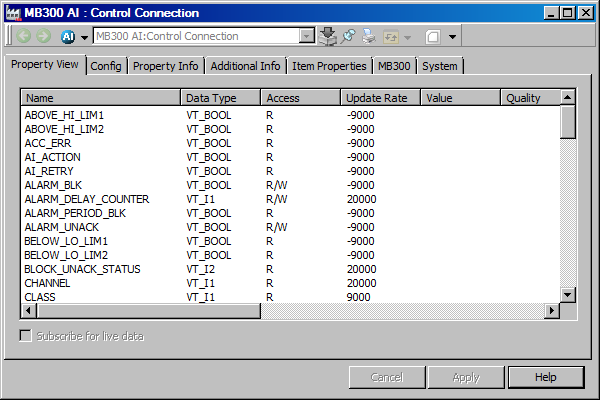
Task: Go to the MB300 tab
Action: pyautogui.click(x=394, y=66)
